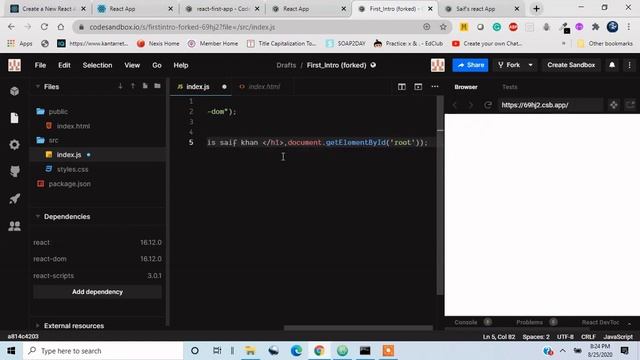
Task: Bookmark page with Chrome star icon
Action: pos(443,27)
